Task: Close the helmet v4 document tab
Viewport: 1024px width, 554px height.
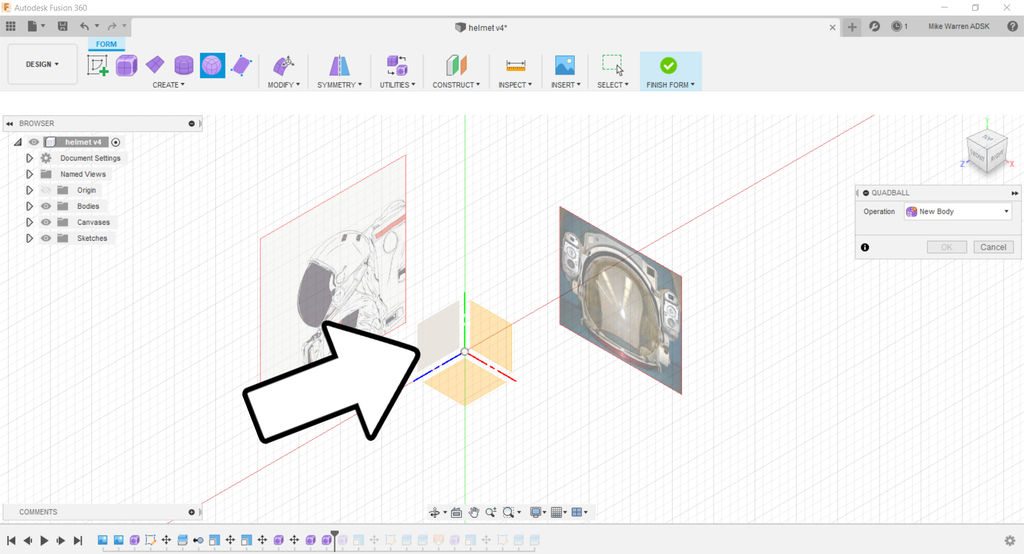Action: point(832,27)
